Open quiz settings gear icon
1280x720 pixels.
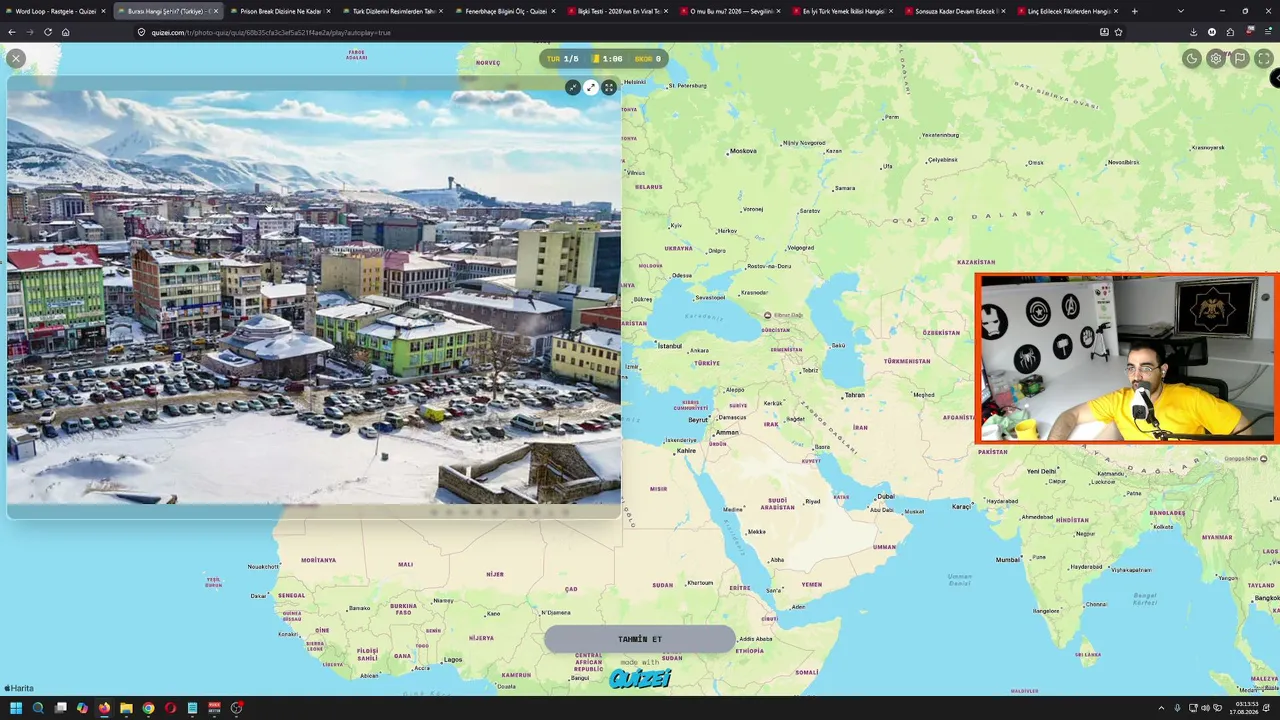tap(1216, 59)
